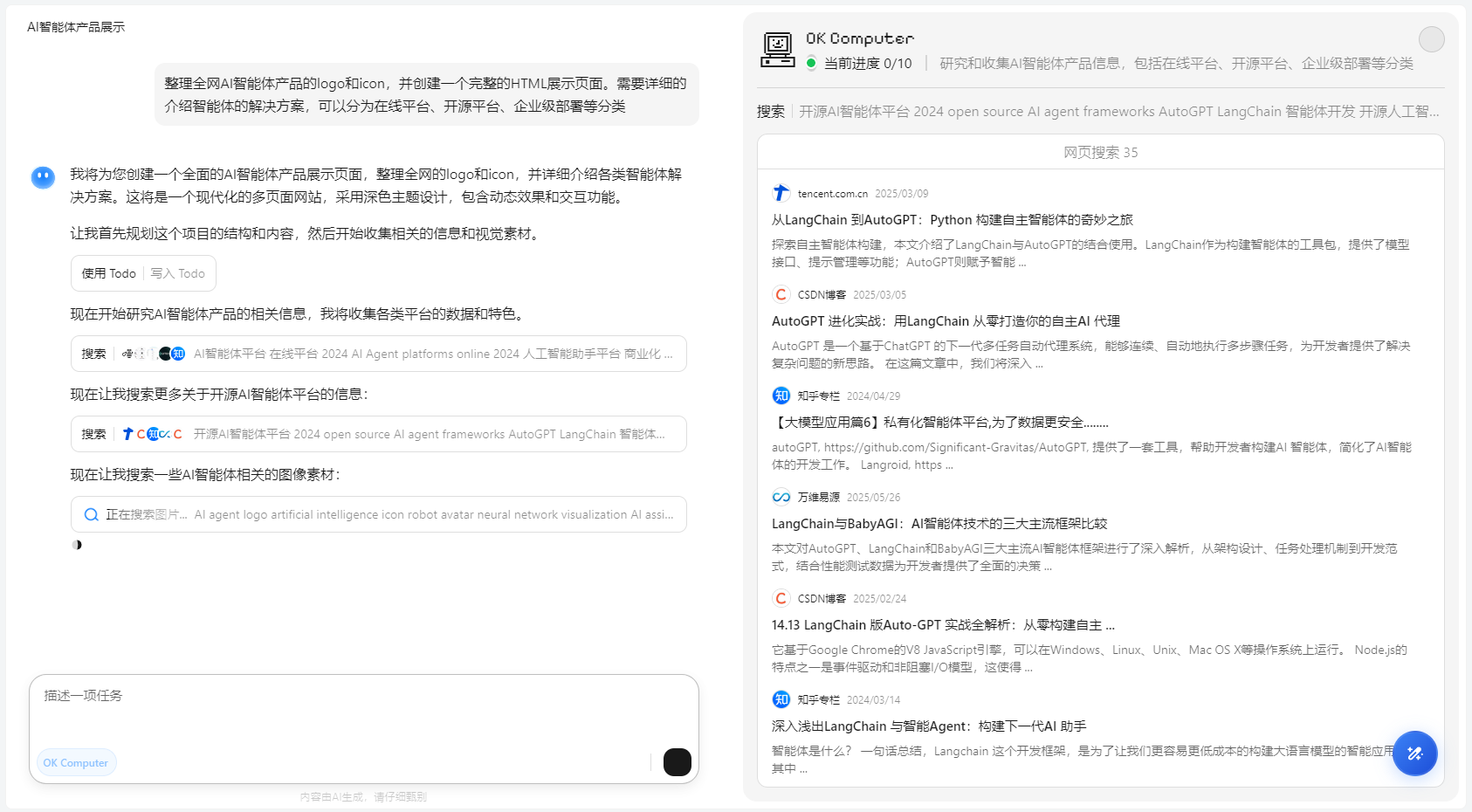This screenshot has width=1472, height=812.
Task: Open LangChain与BabyAGI framework comparison article
Action: [939, 524]
